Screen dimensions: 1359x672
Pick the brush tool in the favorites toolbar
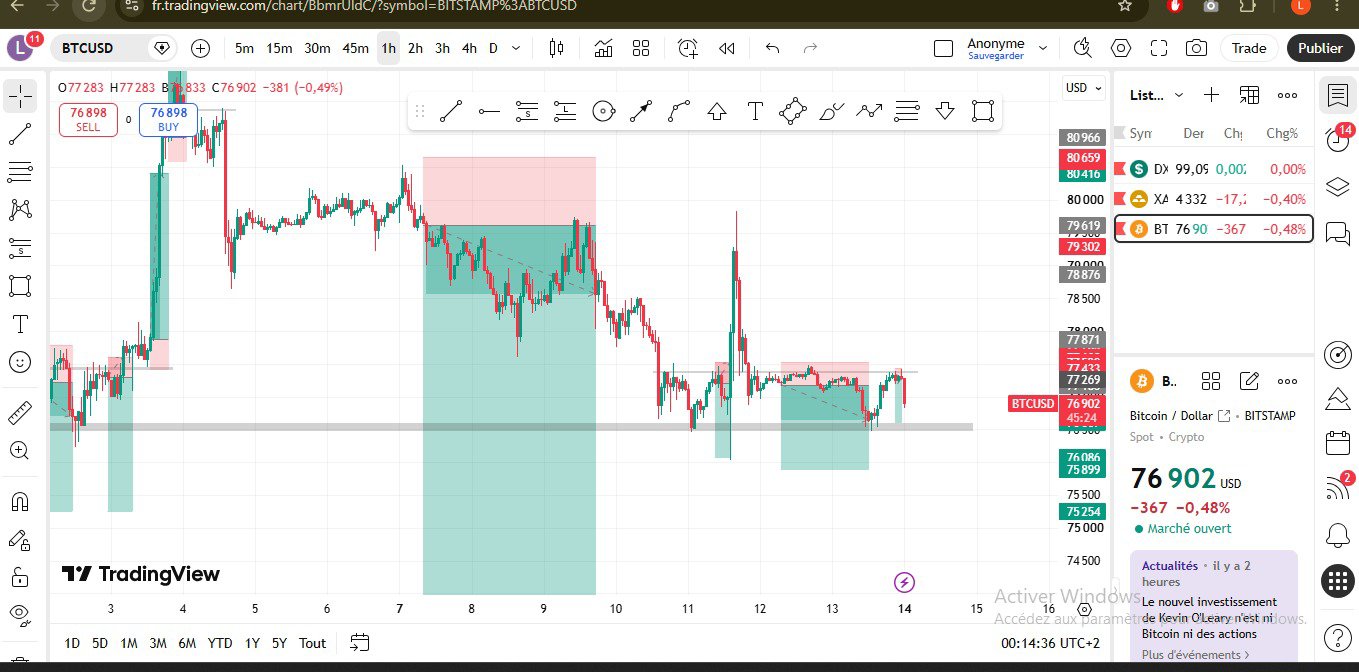[831, 111]
